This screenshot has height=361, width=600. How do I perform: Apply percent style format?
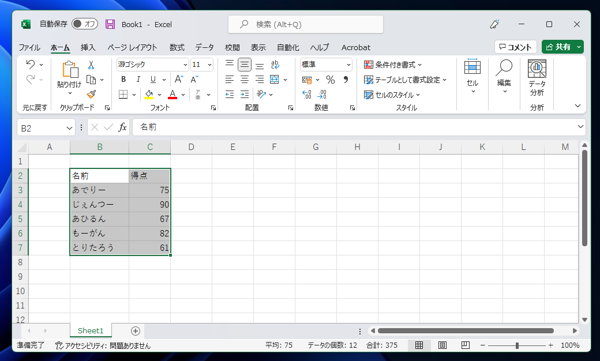pyautogui.click(x=330, y=80)
